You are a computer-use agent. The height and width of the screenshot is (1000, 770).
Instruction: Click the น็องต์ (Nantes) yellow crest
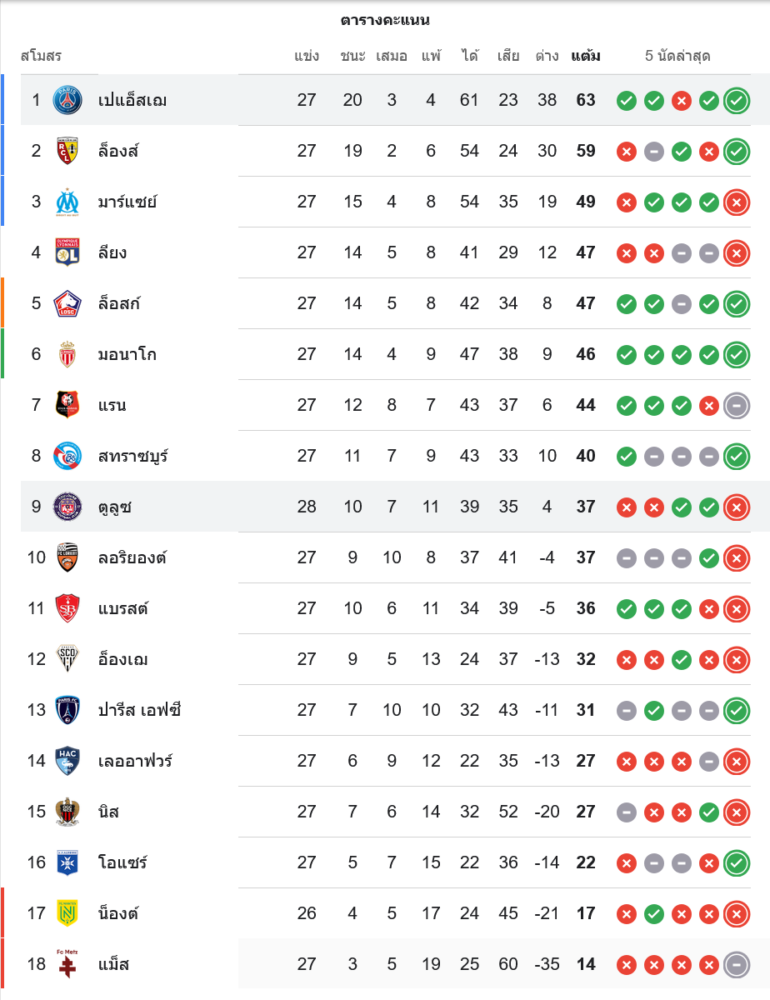(68, 913)
